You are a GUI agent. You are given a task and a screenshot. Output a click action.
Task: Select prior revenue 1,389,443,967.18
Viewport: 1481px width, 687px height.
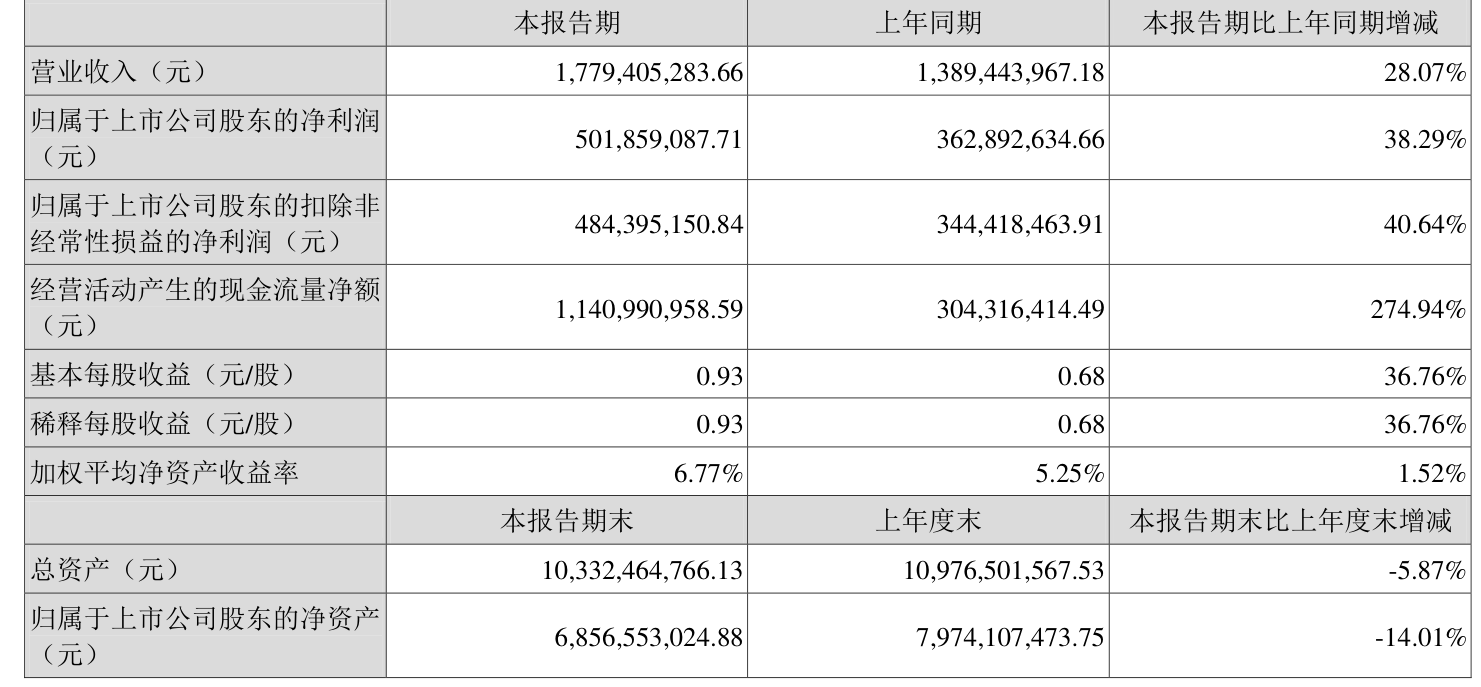(1004, 72)
